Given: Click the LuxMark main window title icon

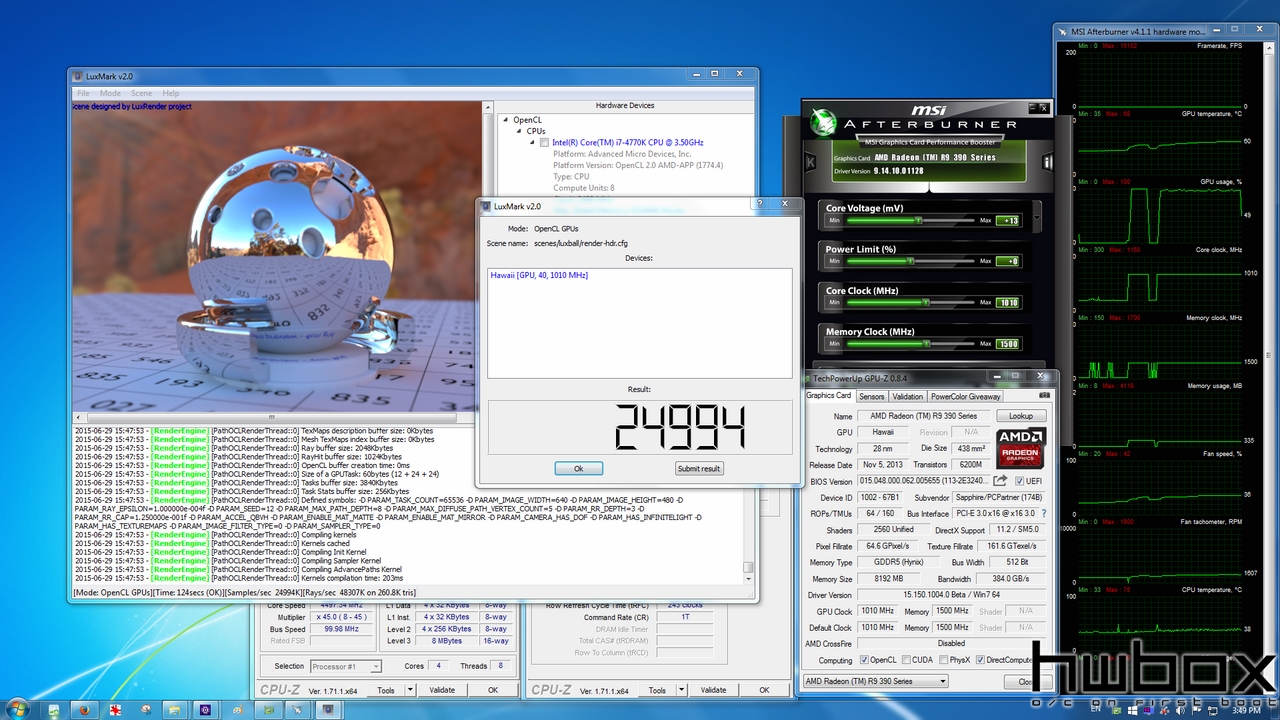Looking at the screenshot, I should [78, 76].
